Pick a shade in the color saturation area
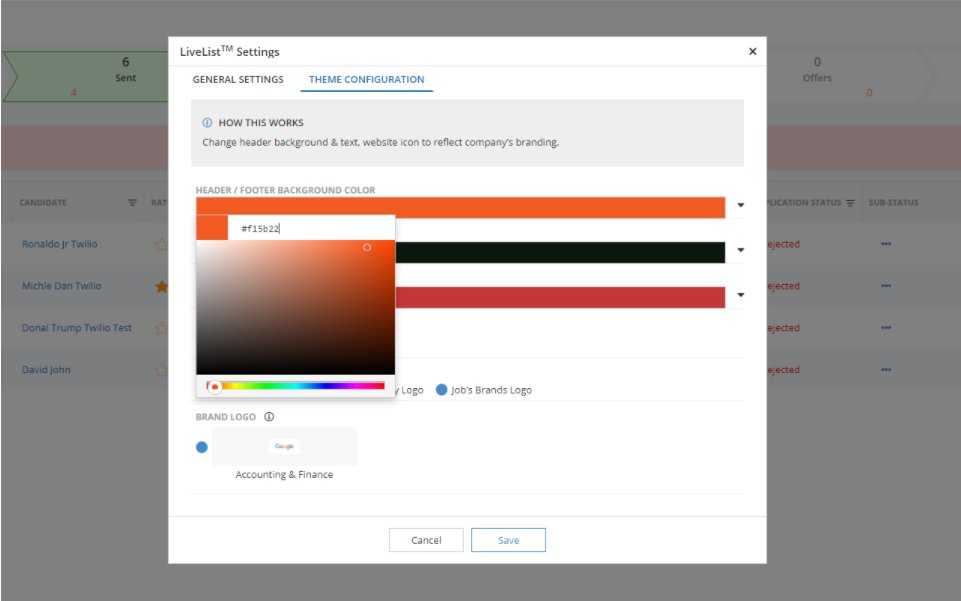This screenshot has width=961, height=601. tap(295, 307)
